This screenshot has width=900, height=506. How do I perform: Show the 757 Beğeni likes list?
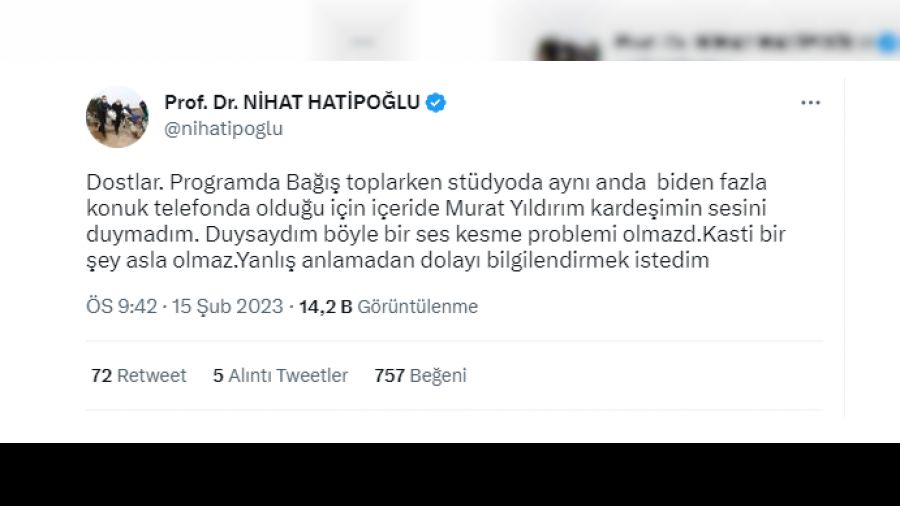pos(420,375)
